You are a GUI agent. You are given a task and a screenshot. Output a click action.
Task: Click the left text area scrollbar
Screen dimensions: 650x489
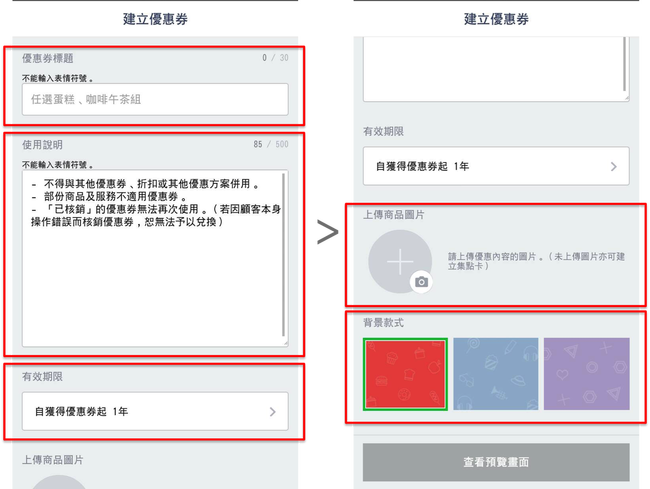(284, 255)
